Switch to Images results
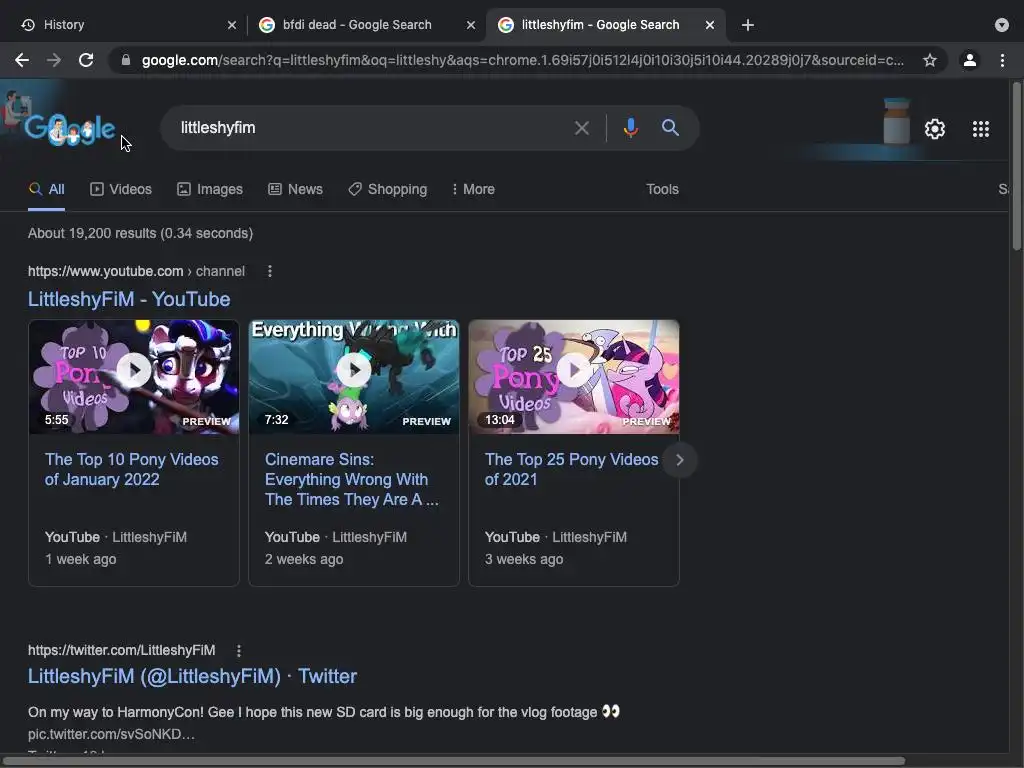The width and height of the screenshot is (1024, 768). 210,189
